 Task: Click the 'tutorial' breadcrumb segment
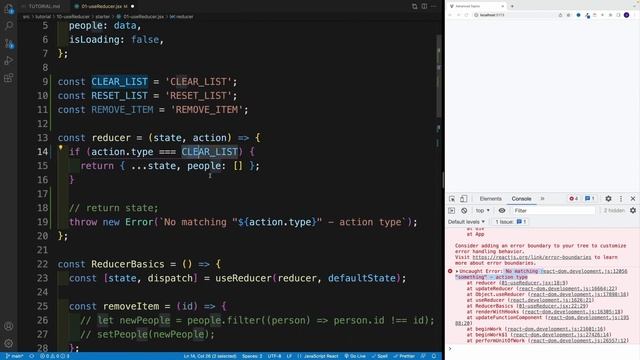click(43, 17)
